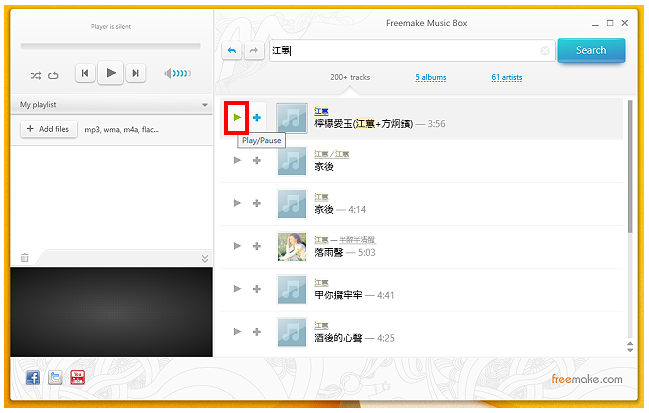Visit freemake.com link
The width and height of the screenshot is (649, 413).
587,379
